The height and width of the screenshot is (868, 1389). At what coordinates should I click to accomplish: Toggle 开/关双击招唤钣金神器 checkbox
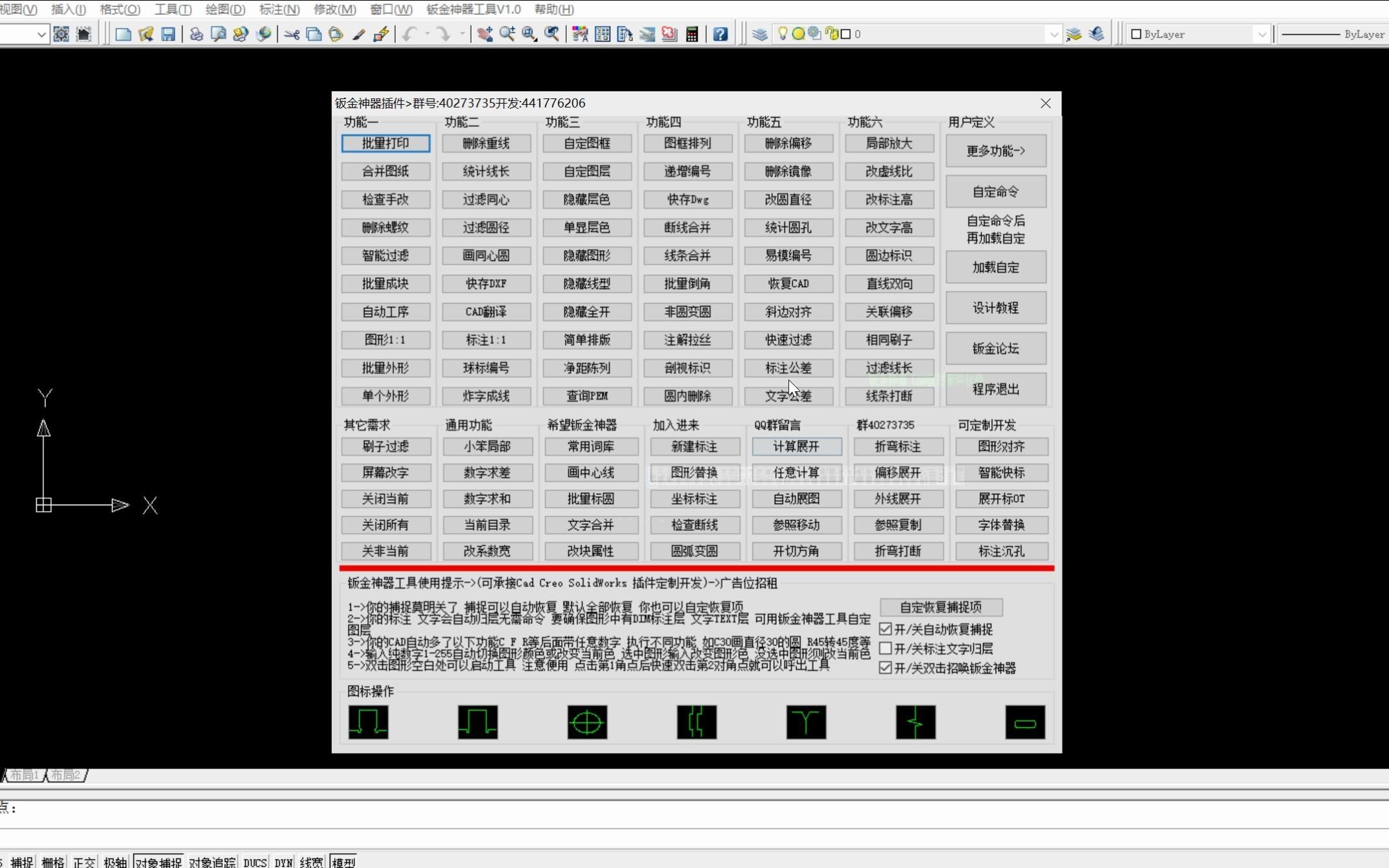click(x=886, y=668)
